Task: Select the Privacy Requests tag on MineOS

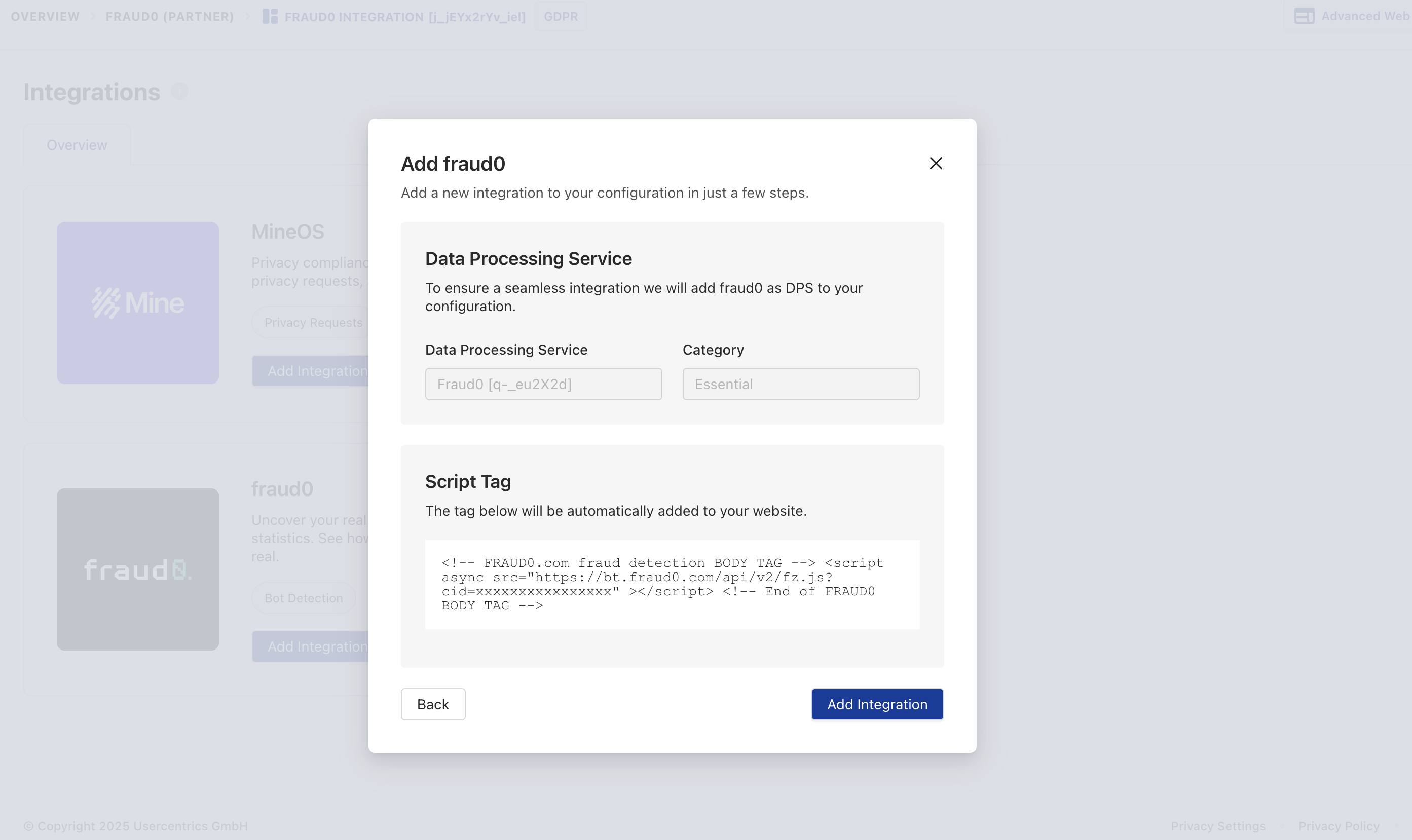Action: click(313, 322)
